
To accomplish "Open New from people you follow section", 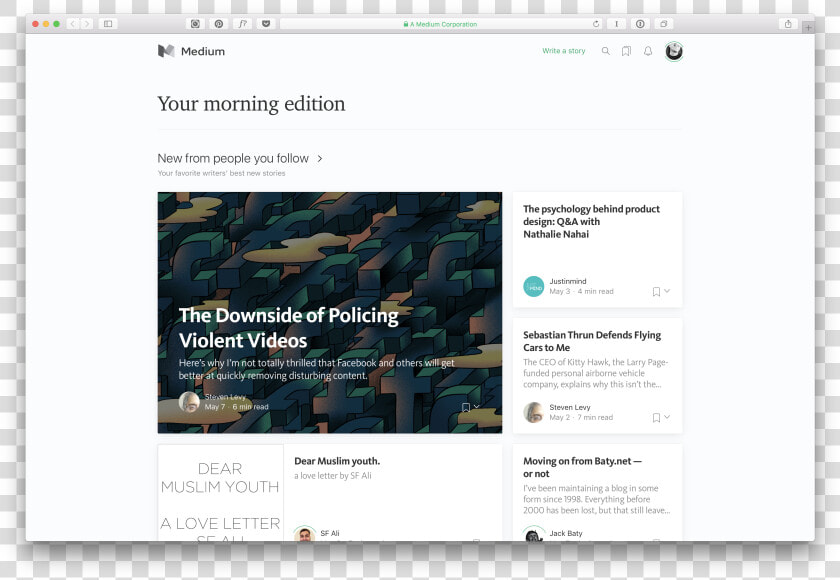I will click(233, 159).
